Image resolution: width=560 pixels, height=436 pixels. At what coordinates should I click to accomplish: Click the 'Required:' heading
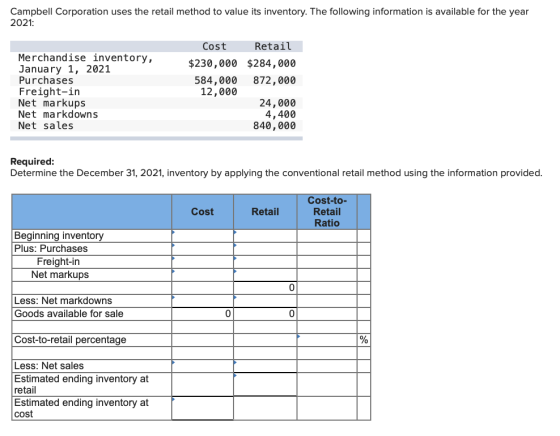tap(32, 162)
